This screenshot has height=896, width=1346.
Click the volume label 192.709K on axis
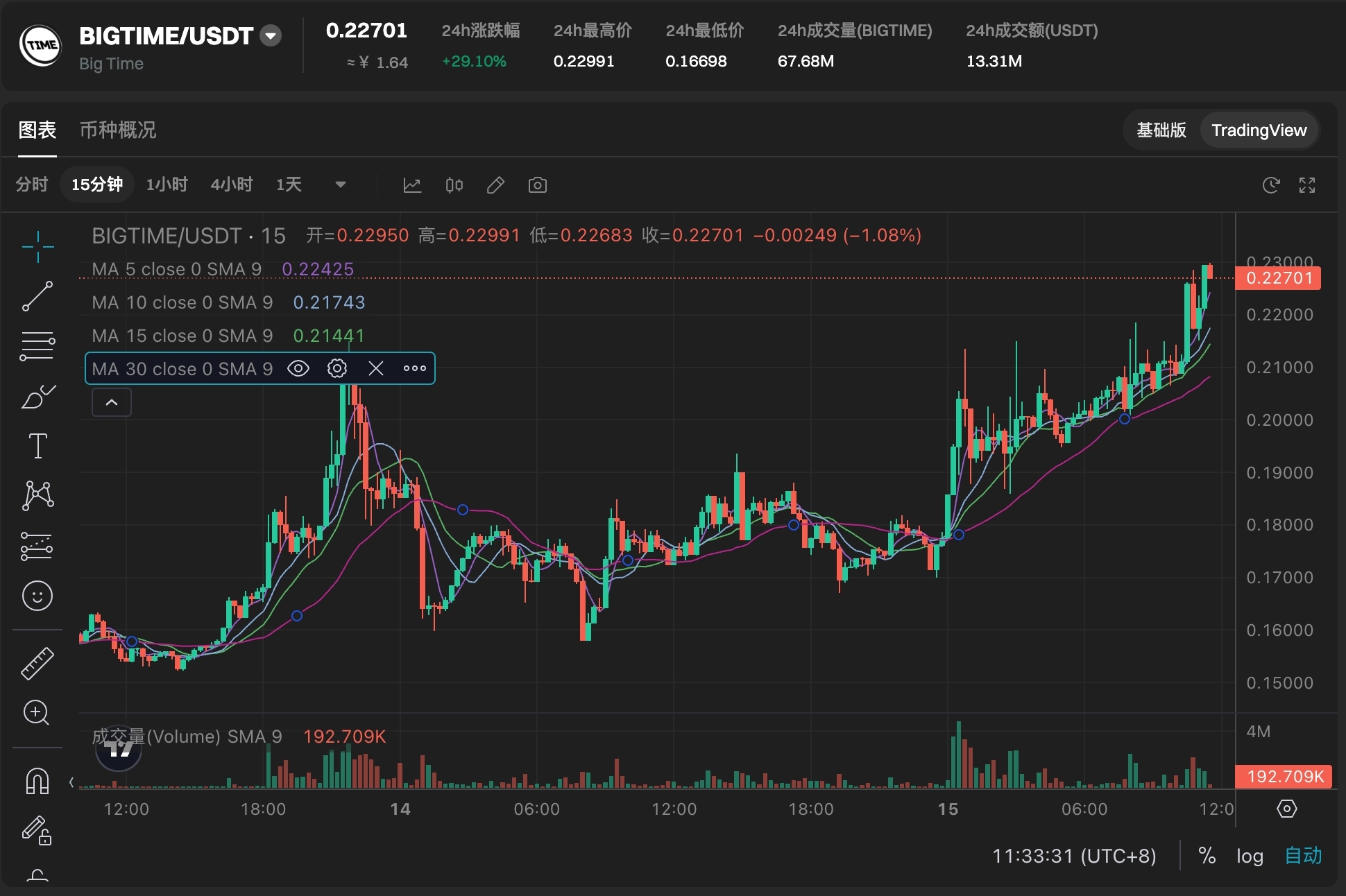tap(1284, 776)
